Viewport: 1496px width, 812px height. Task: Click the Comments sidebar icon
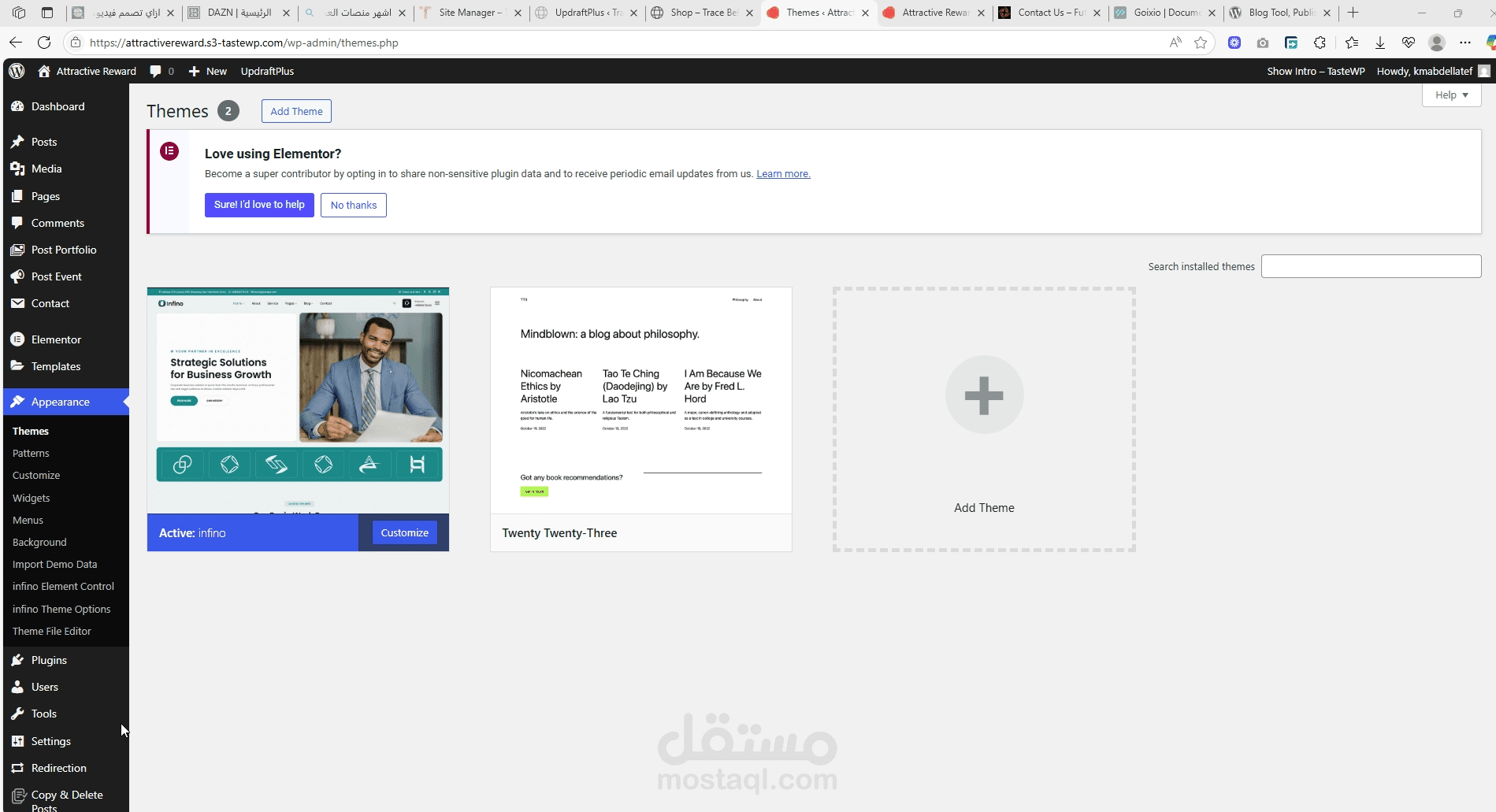pyautogui.click(x=17, y=223)
